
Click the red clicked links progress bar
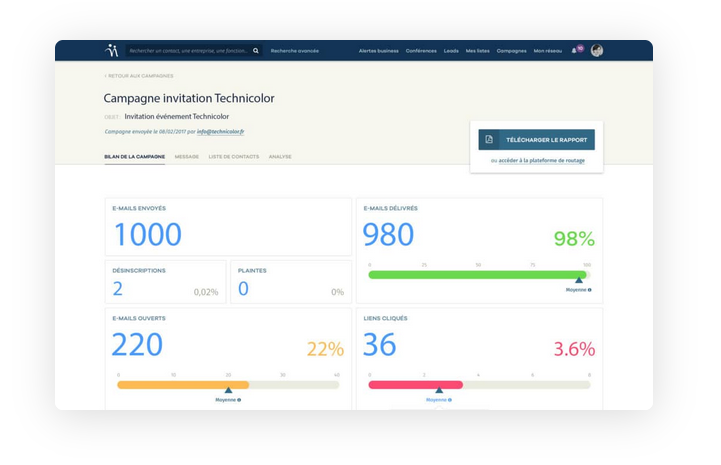(x=479, y=385)
